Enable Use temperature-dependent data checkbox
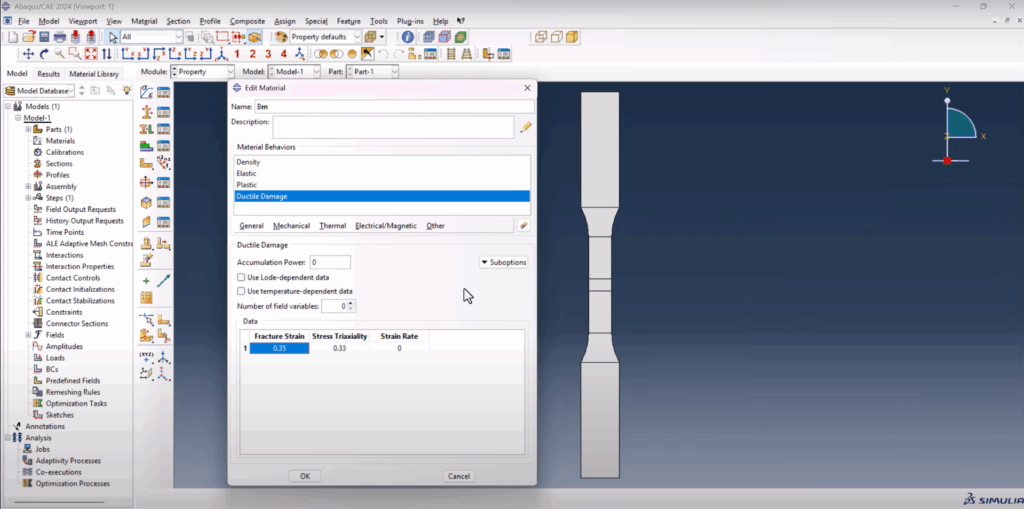1024x509 pixels. [x=241, y=291]
